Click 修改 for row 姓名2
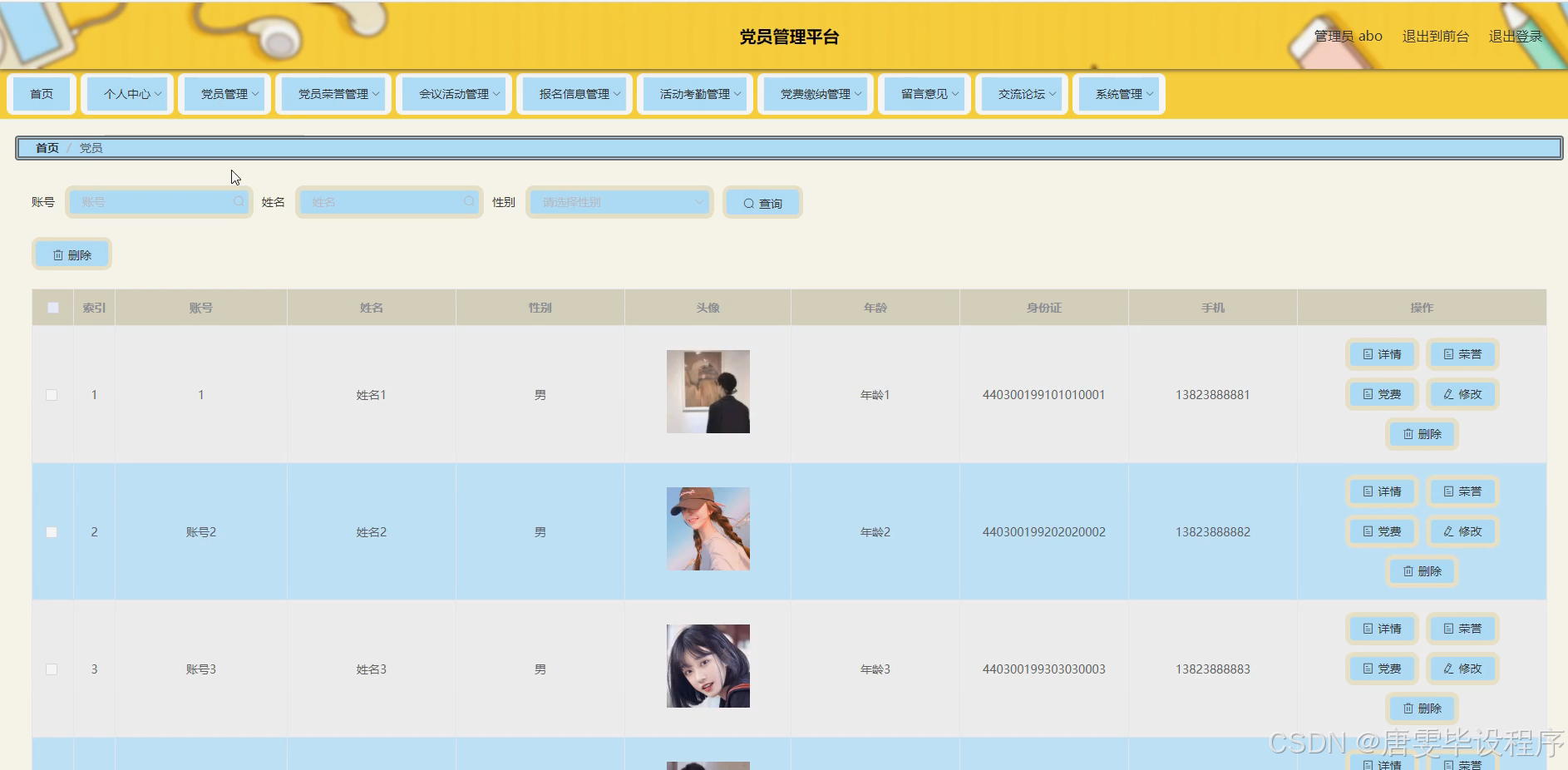The height and width of the screenshot is (770, 1568). point(1462,531)
